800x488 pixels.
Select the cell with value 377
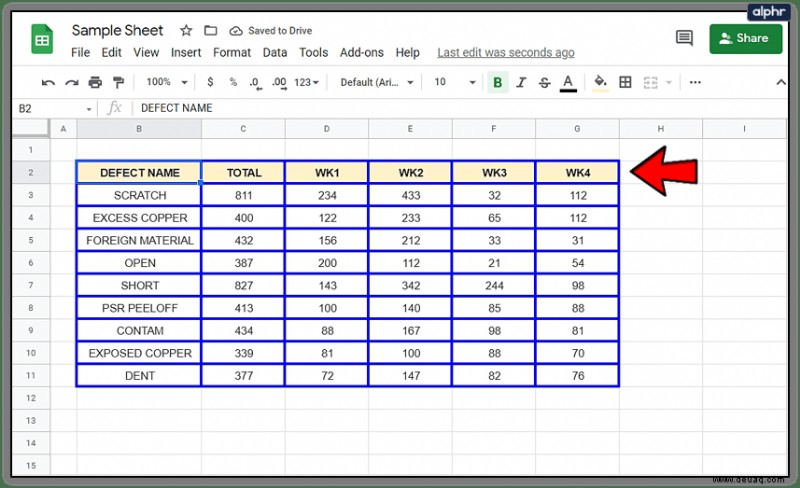(243, 376)
